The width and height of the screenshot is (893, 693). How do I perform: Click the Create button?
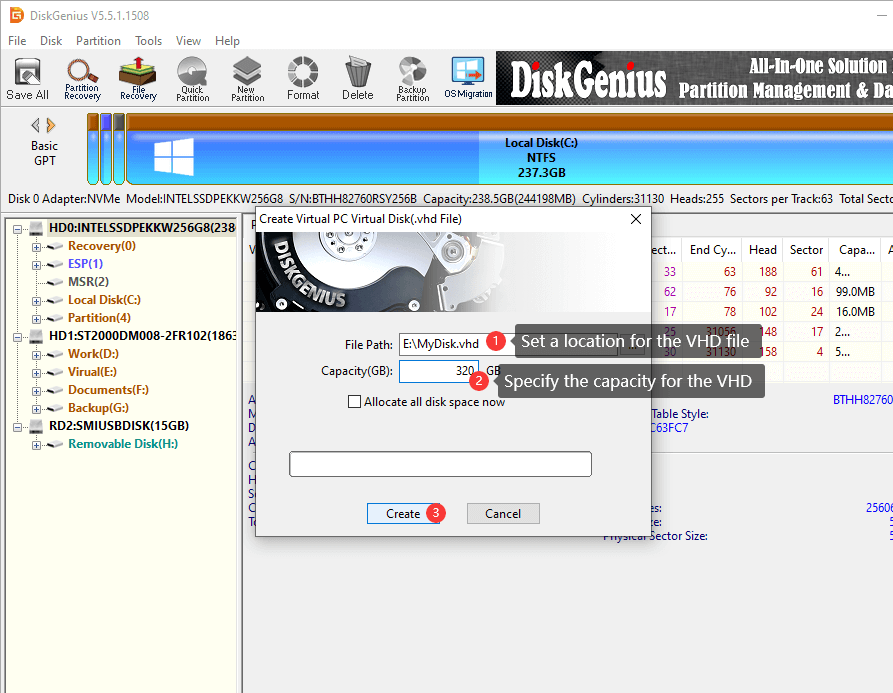pos(403,514)
